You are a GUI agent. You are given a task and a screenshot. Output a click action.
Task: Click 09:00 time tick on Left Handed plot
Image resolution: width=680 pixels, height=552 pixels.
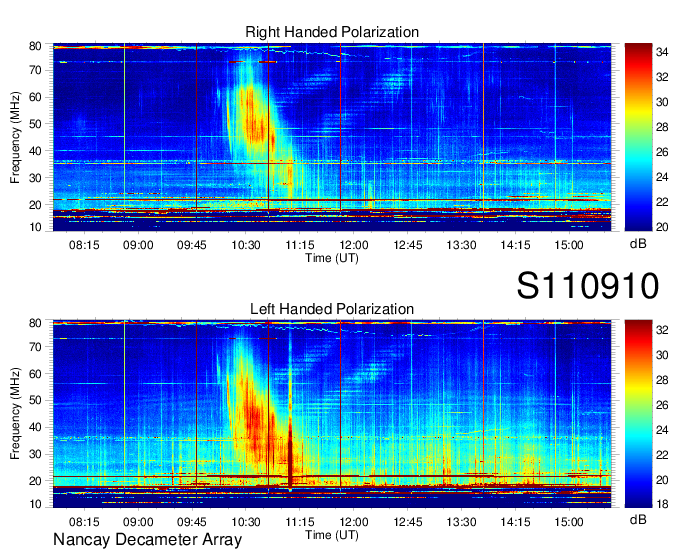pyautogui.click(x=138, y=522)
